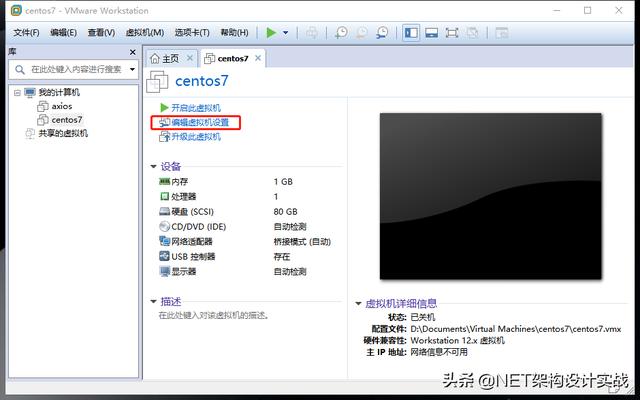
Task: Enter full screen mode icon
Action: click(452, 33)
